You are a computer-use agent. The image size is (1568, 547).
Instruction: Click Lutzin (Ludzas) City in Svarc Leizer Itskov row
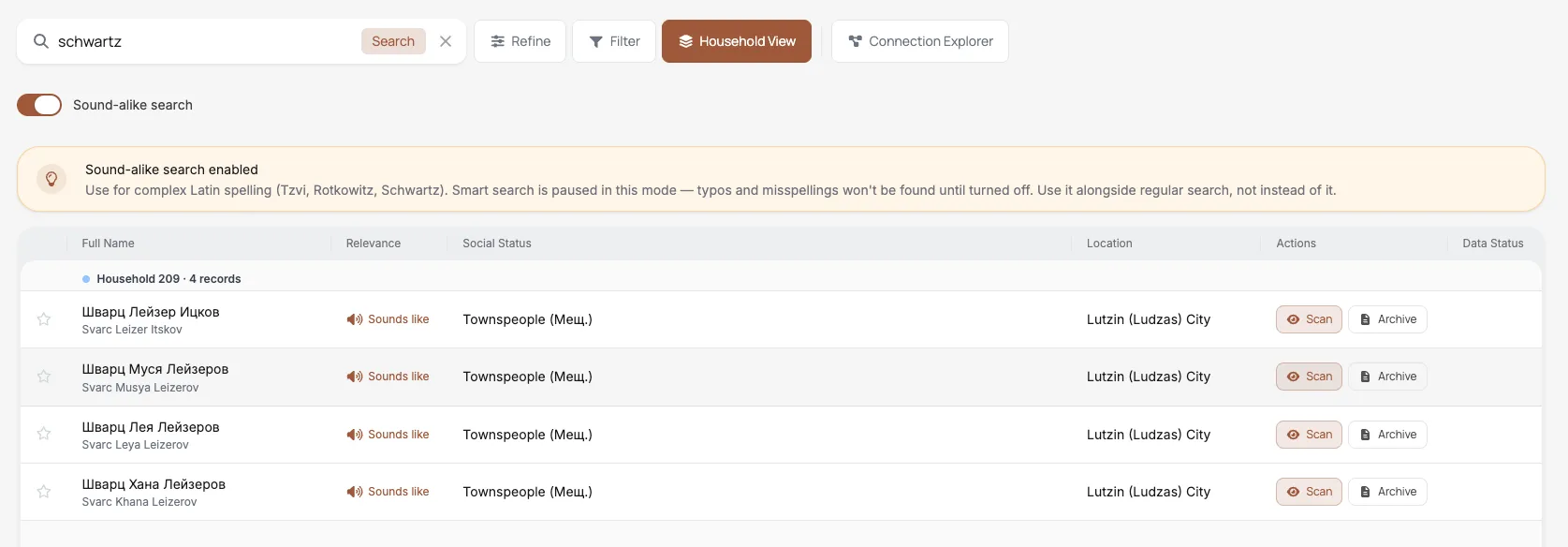(1149, 319)
